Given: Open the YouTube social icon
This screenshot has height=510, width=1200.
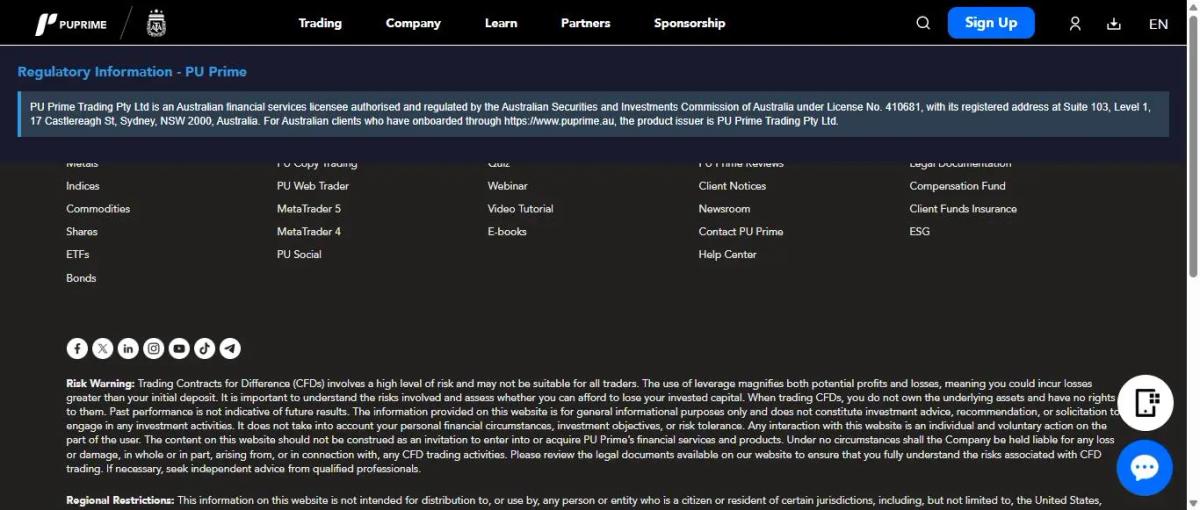Looking at the screenshot, I should tap(179, 348).
